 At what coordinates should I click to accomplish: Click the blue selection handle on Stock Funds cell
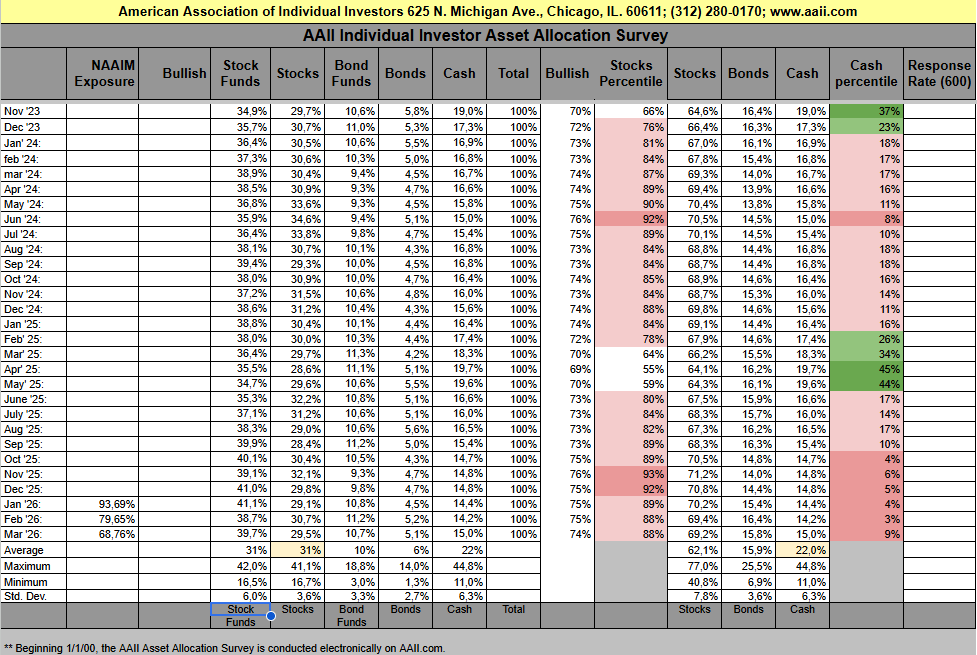tap(270, 616)
